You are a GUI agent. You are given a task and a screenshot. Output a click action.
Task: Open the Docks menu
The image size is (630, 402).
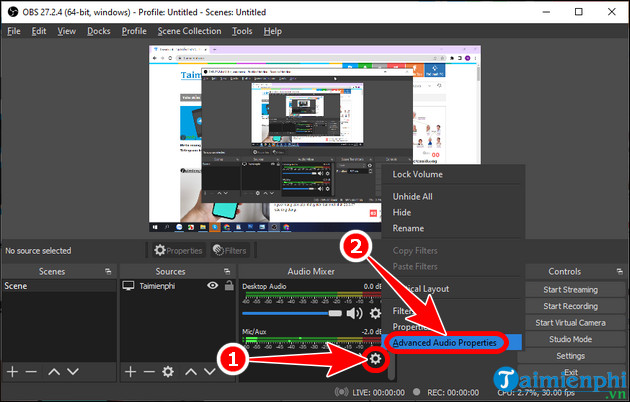click(98, 31)
